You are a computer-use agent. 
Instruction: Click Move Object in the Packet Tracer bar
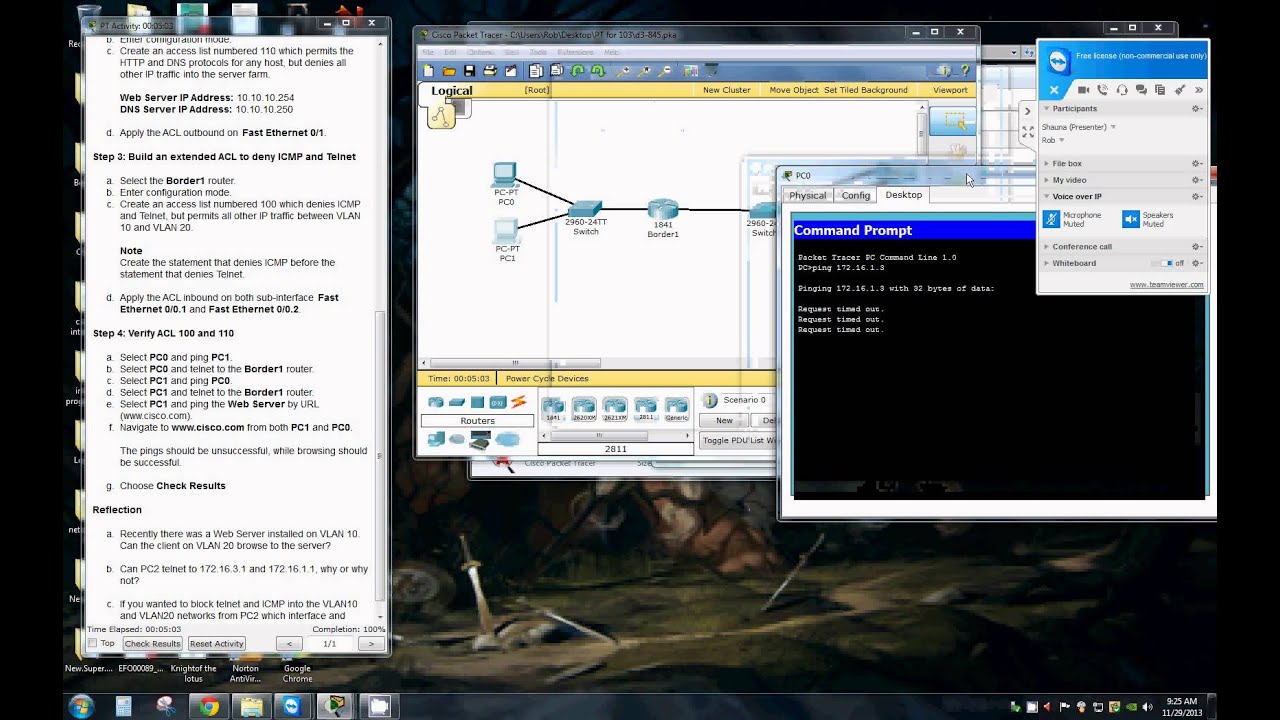(x=794, y=90)
